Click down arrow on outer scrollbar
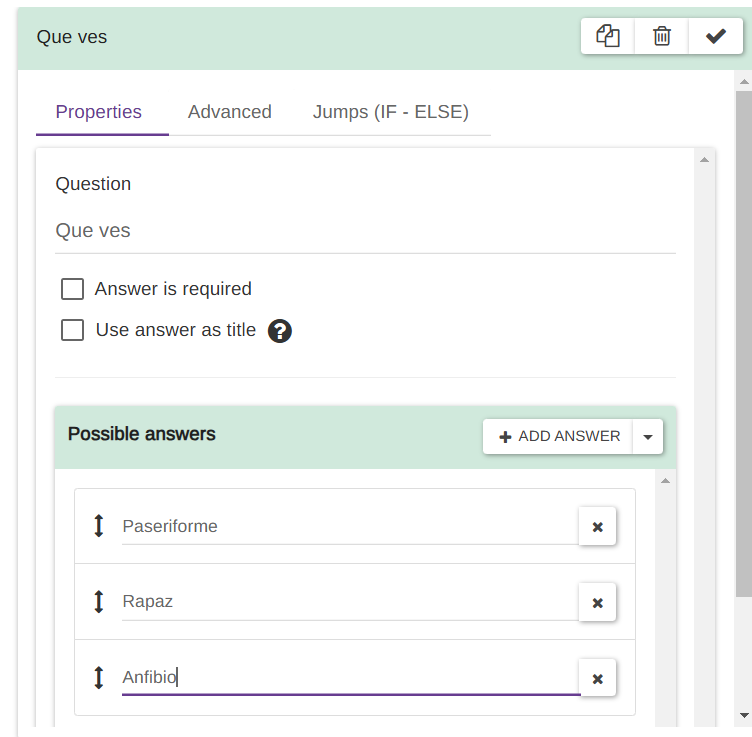The width and height of the screenshot is (752, 737). pos(743,715)
